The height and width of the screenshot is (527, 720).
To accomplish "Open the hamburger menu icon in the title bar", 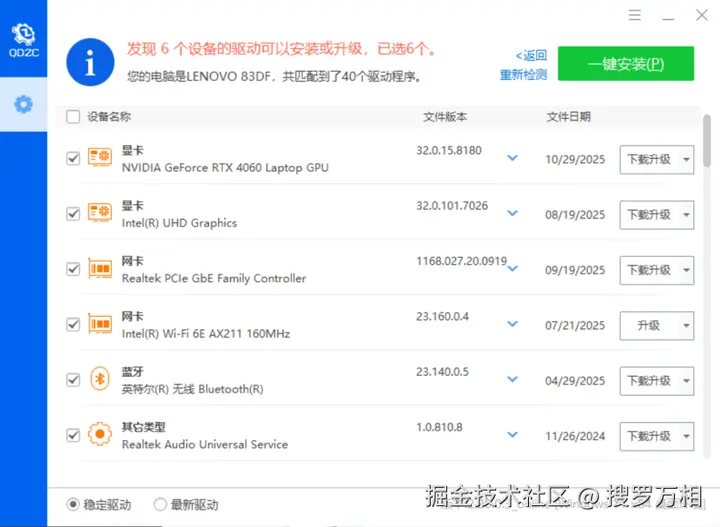I will 635,15.
